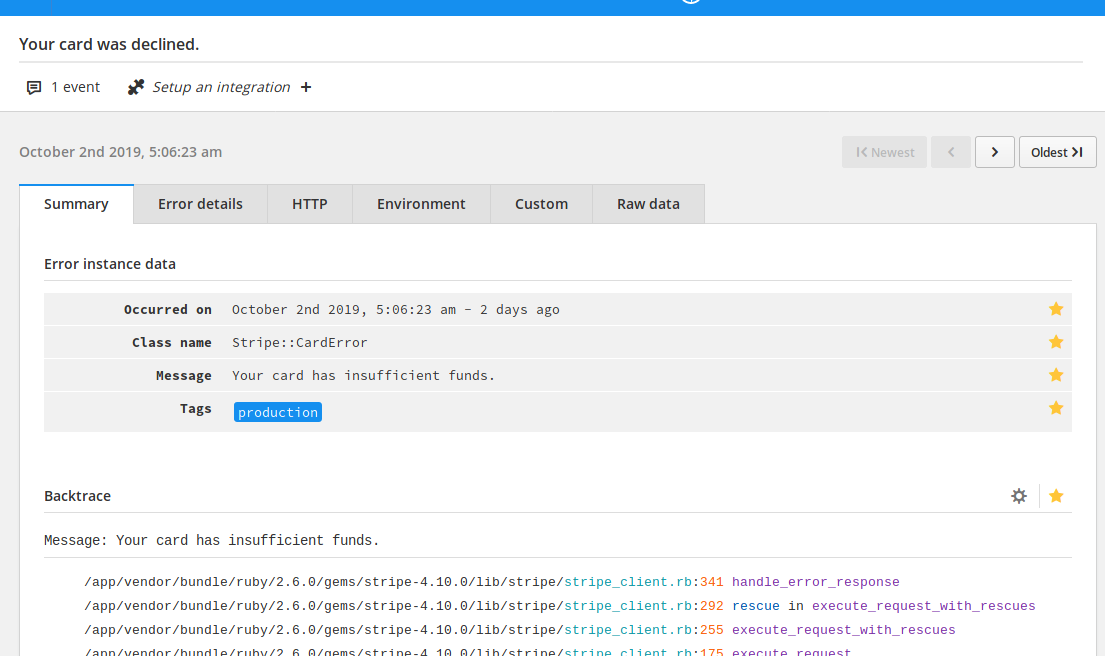1105x656 pixels.
Task: Open the Custom tab
Action: tap(541, 204)
